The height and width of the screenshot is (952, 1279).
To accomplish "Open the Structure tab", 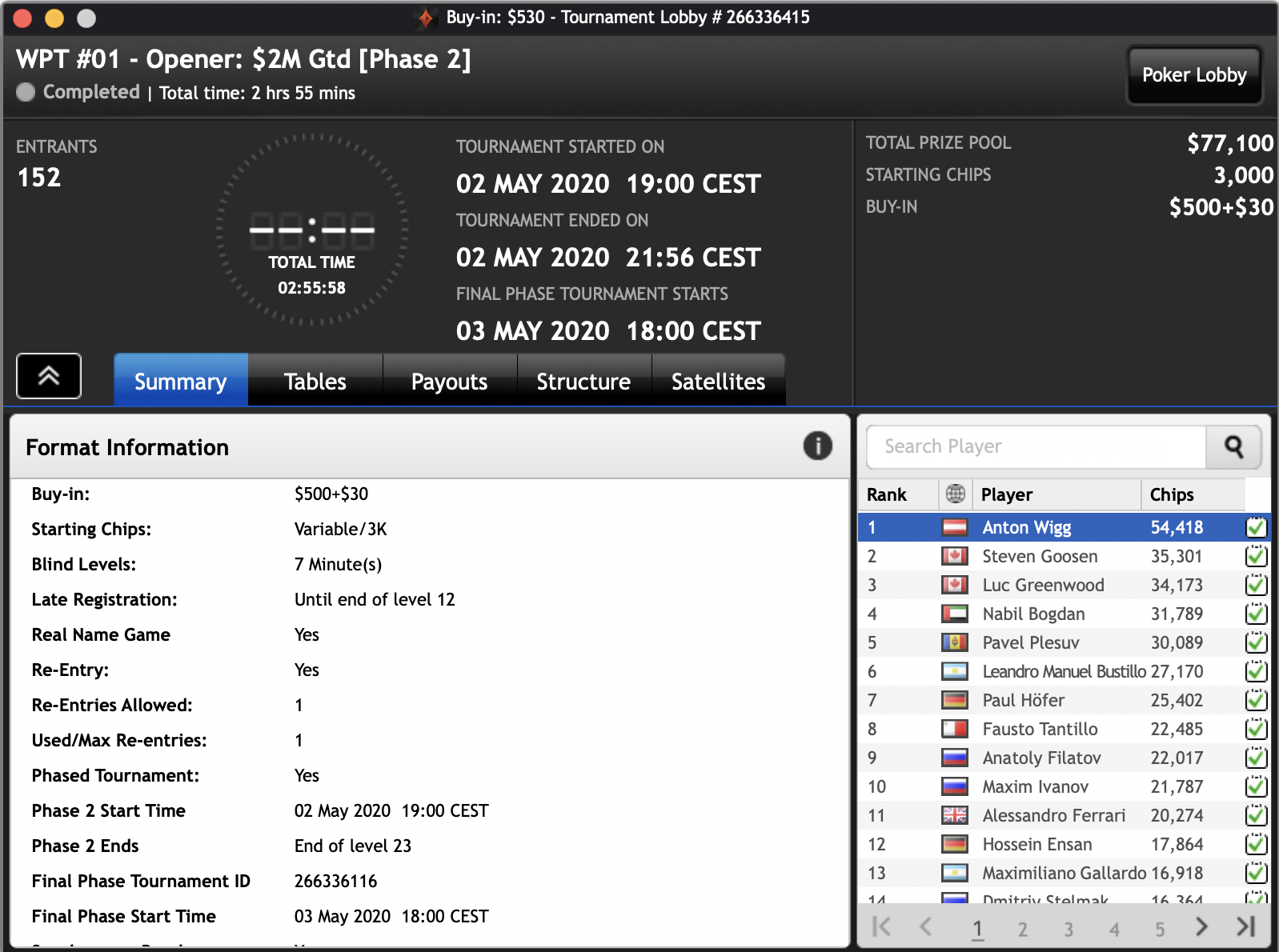I will 583,382.
